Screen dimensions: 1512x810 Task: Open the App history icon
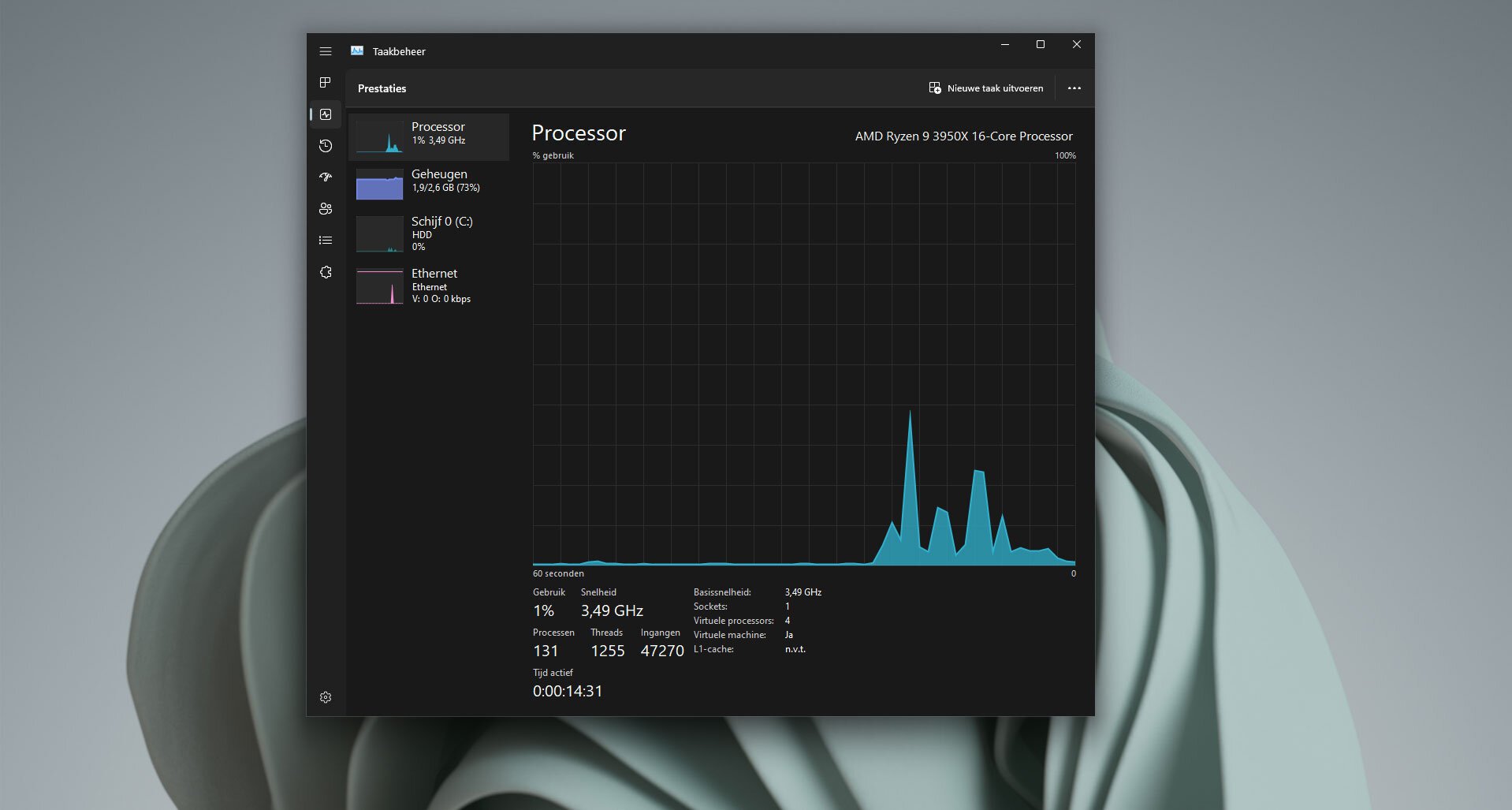pos(326,146)
